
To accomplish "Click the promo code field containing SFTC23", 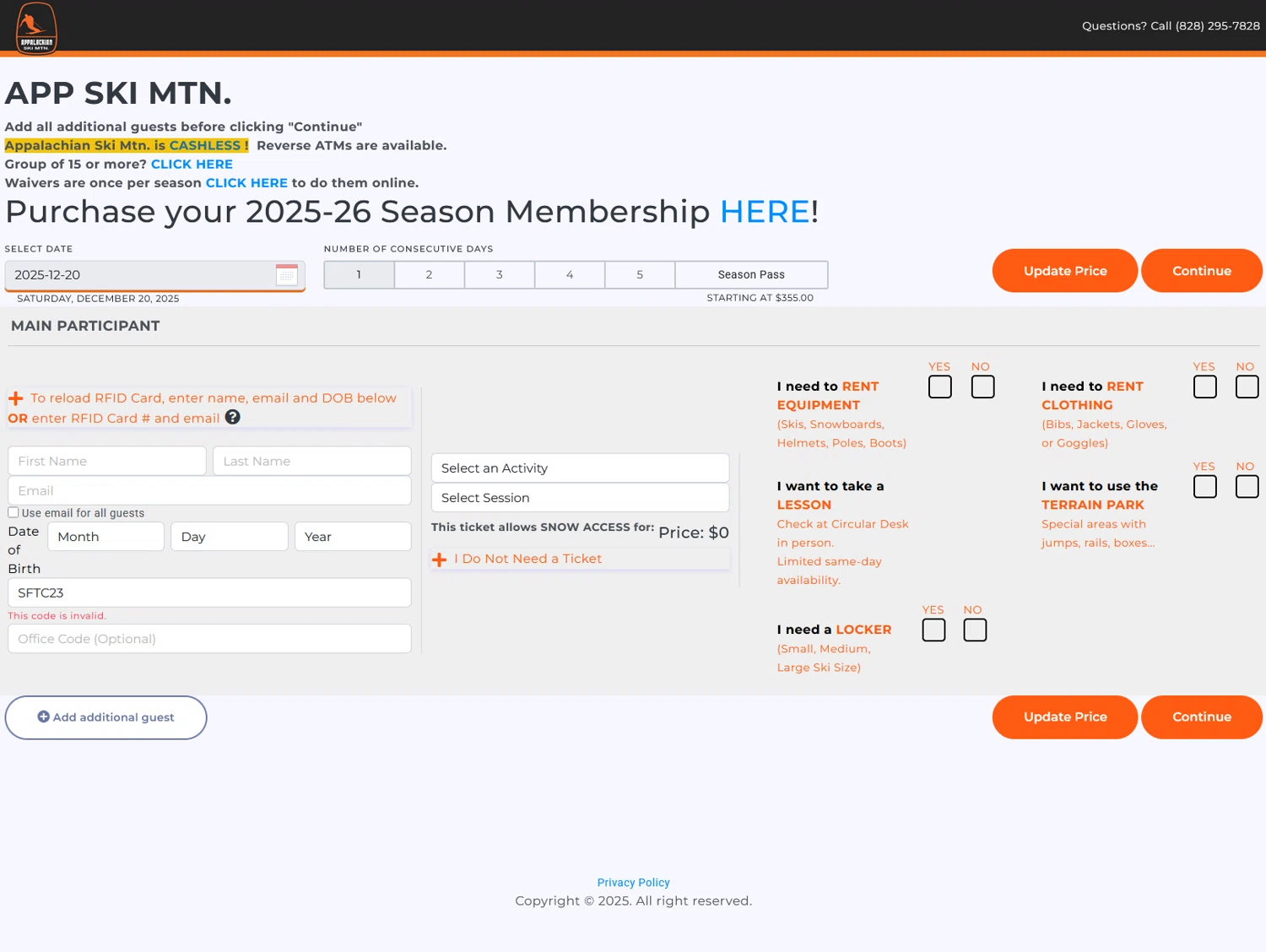I will tap(209, 592).
